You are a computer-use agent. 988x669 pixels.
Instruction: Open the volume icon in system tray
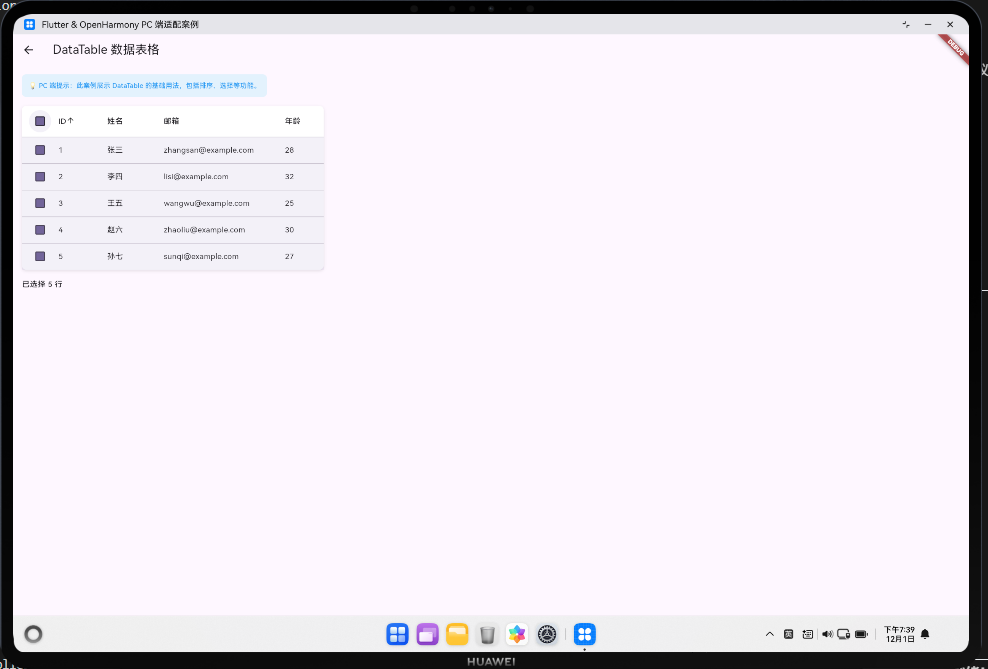(827, 634)
